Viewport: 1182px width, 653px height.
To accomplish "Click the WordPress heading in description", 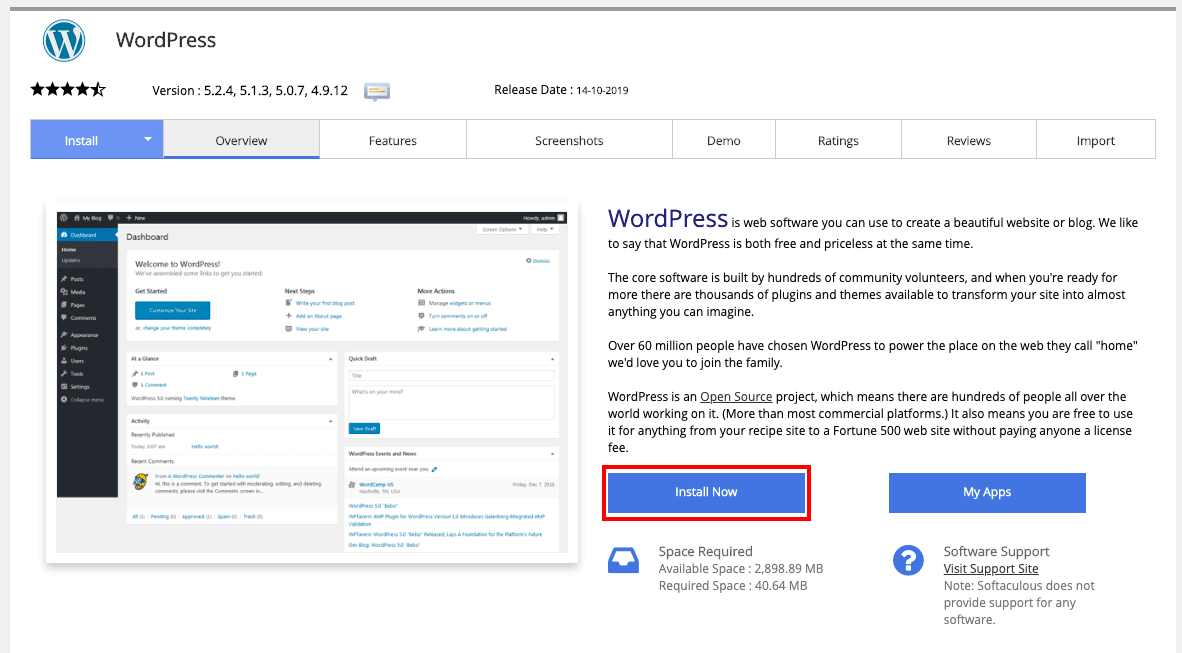I will 668,219.
